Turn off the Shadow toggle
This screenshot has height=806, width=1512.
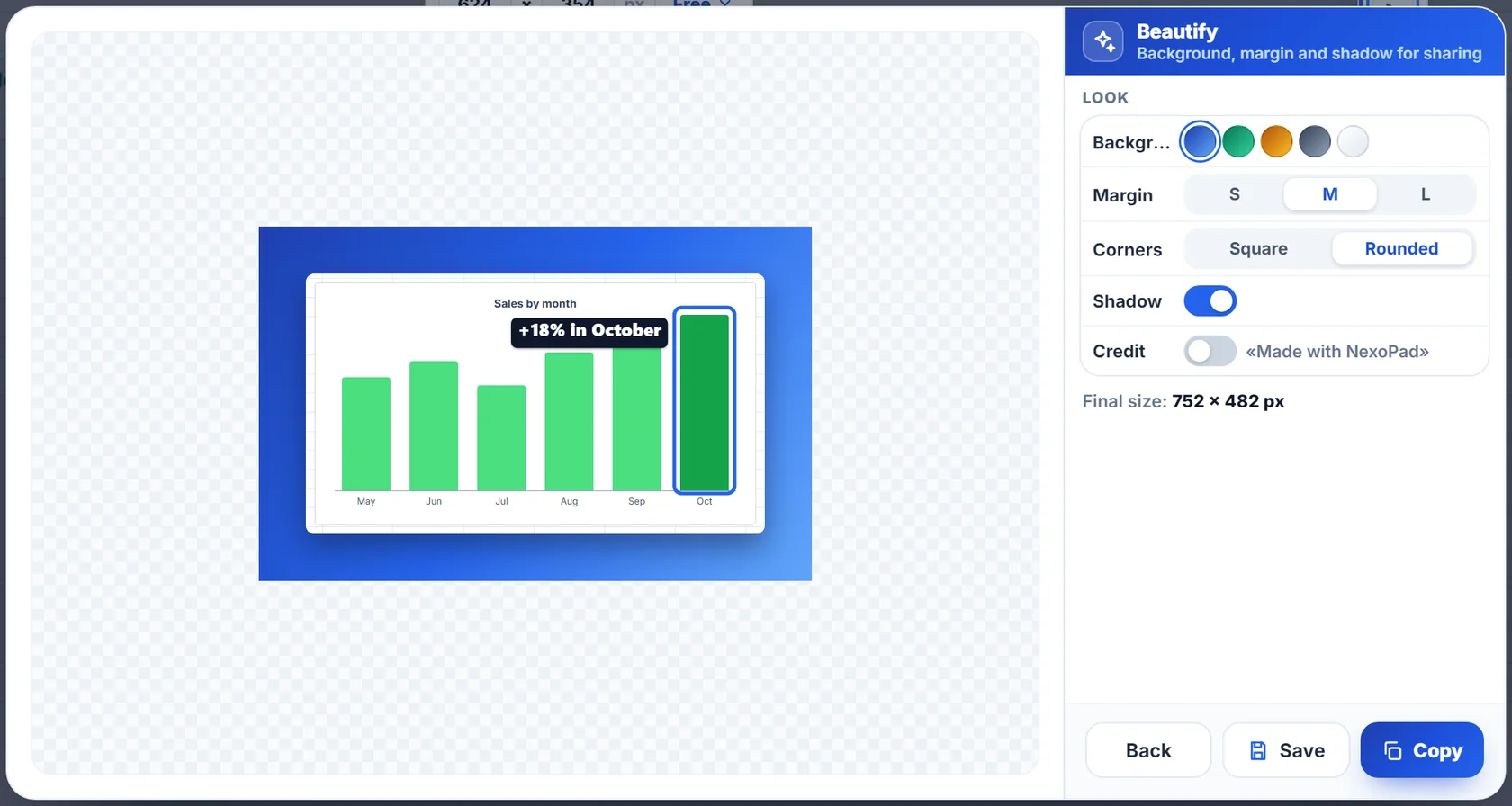coord(1210,301)
